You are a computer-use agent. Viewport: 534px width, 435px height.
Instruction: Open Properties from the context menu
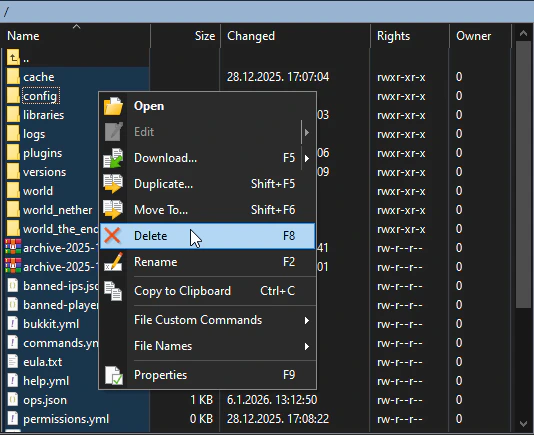pos(207,375)
